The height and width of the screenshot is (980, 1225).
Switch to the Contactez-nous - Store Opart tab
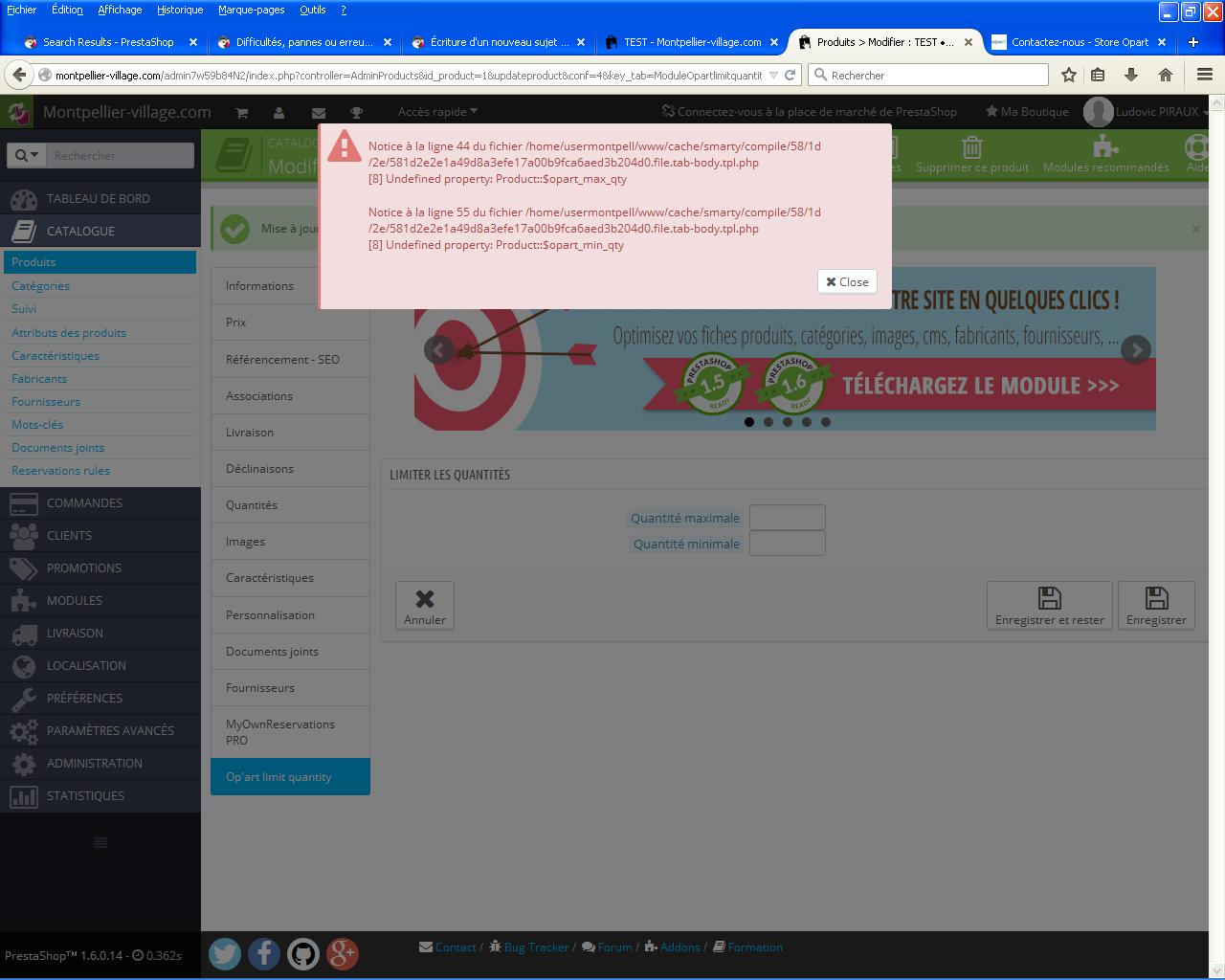(x=1079, y=42)
